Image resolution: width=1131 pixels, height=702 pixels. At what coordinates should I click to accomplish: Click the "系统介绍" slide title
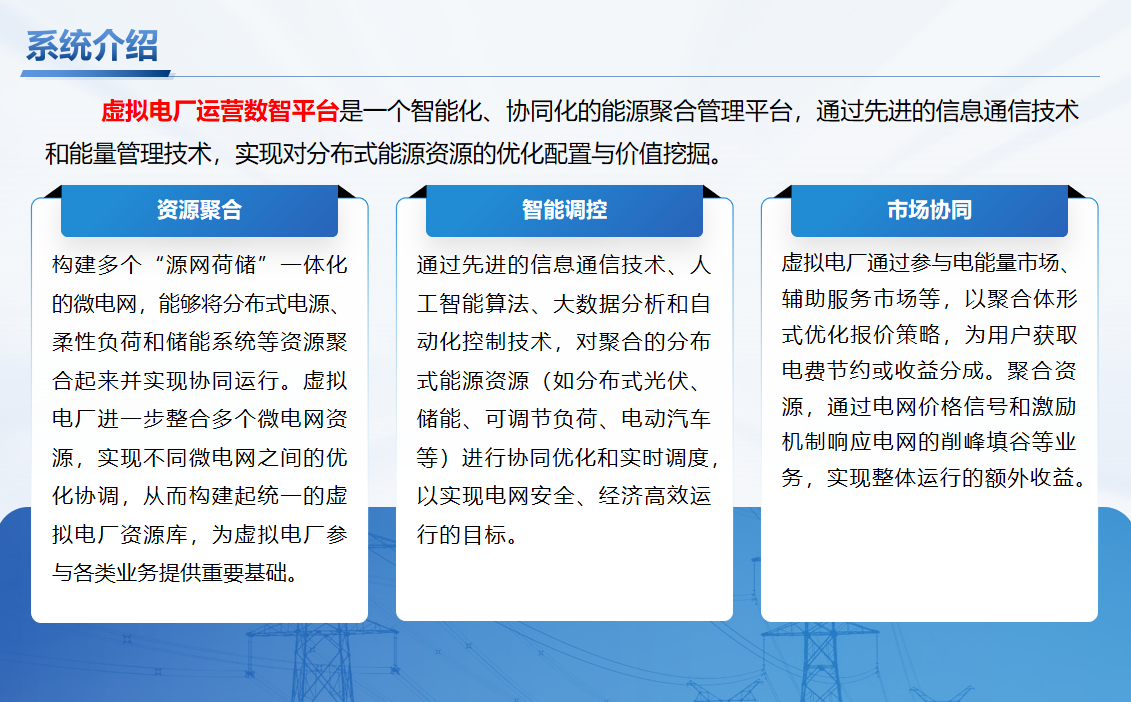click(91, 46)
